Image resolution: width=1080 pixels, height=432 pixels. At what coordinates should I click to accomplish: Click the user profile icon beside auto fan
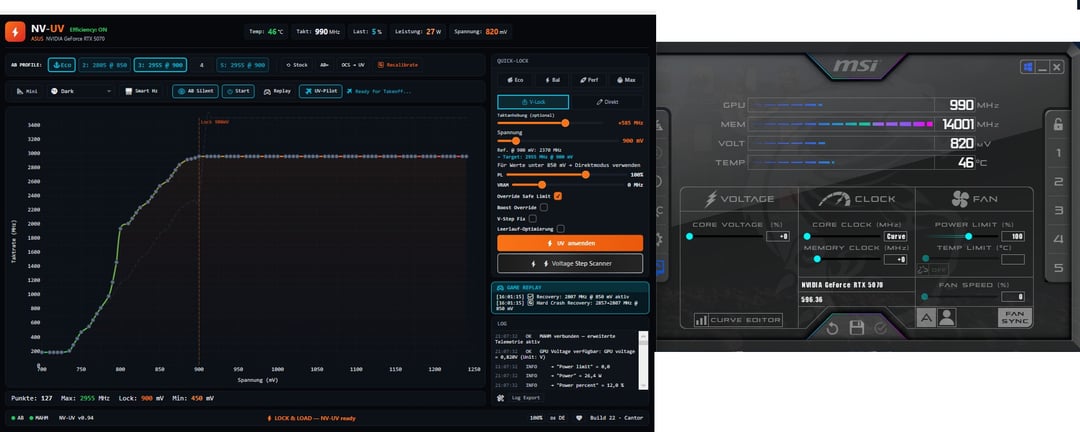(946, 316)
